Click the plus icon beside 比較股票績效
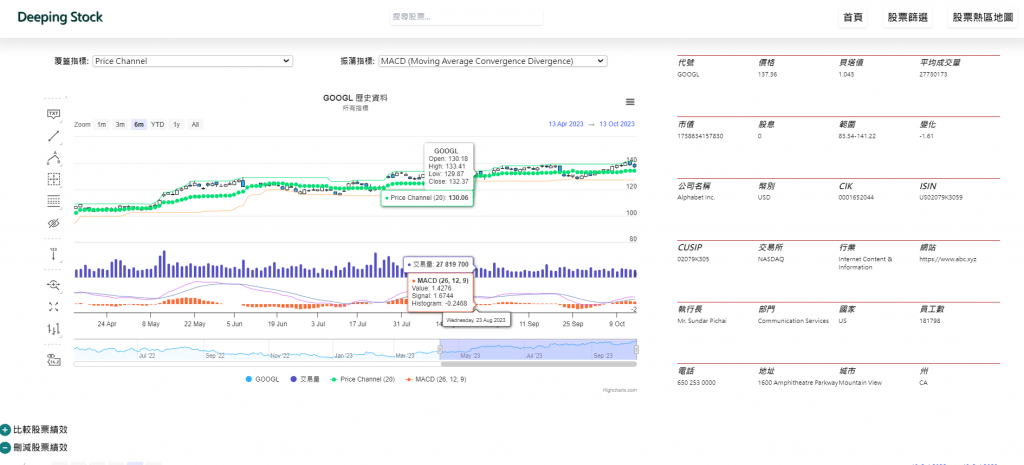 (x=5, y=430)
